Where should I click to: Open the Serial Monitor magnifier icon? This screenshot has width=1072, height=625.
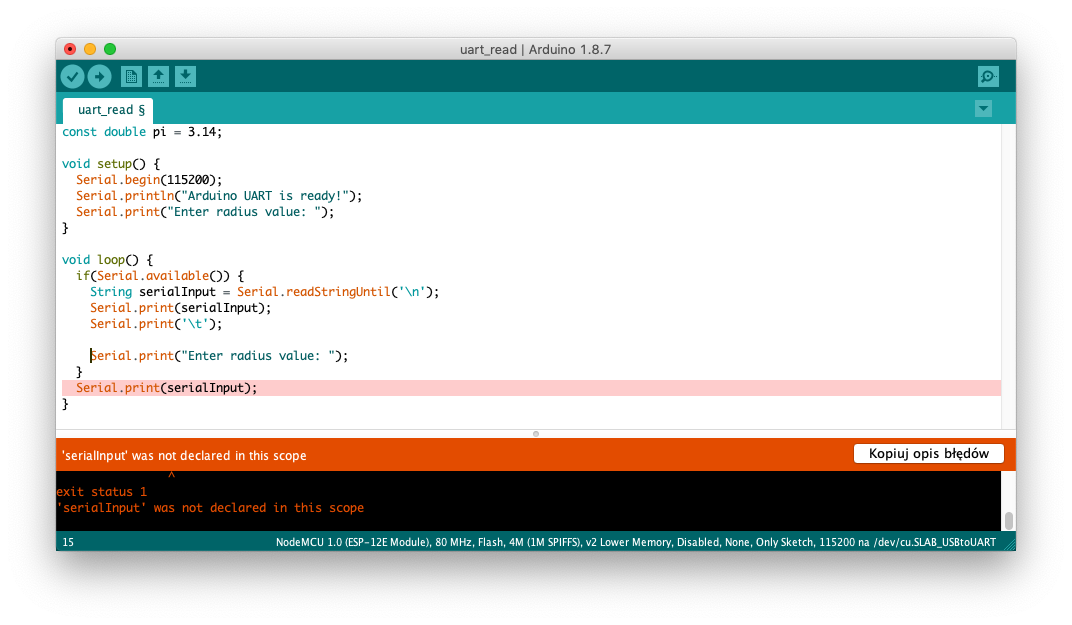click(x=988, y=77)
